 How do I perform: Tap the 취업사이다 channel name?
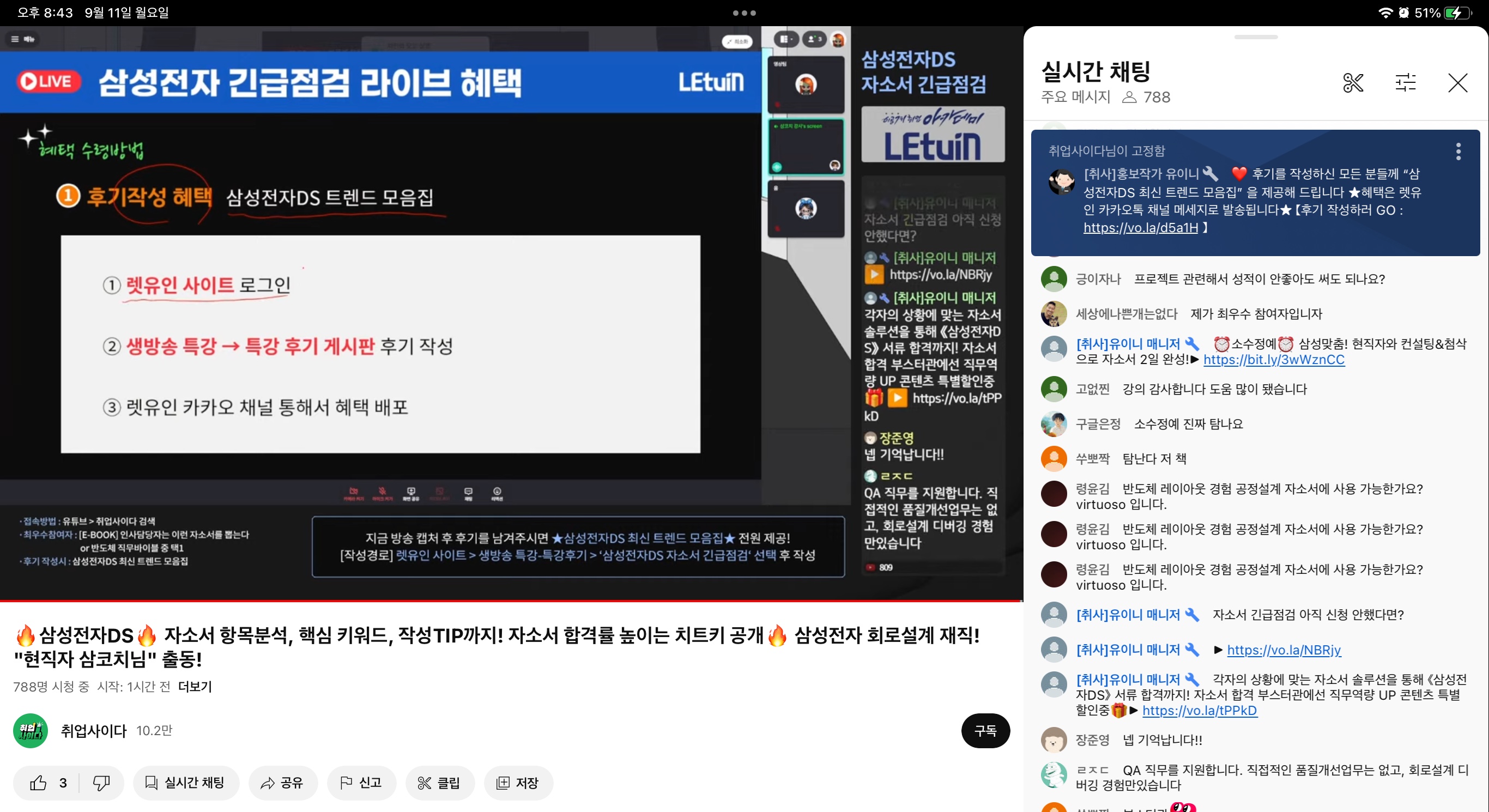click(x=94, y=731)
